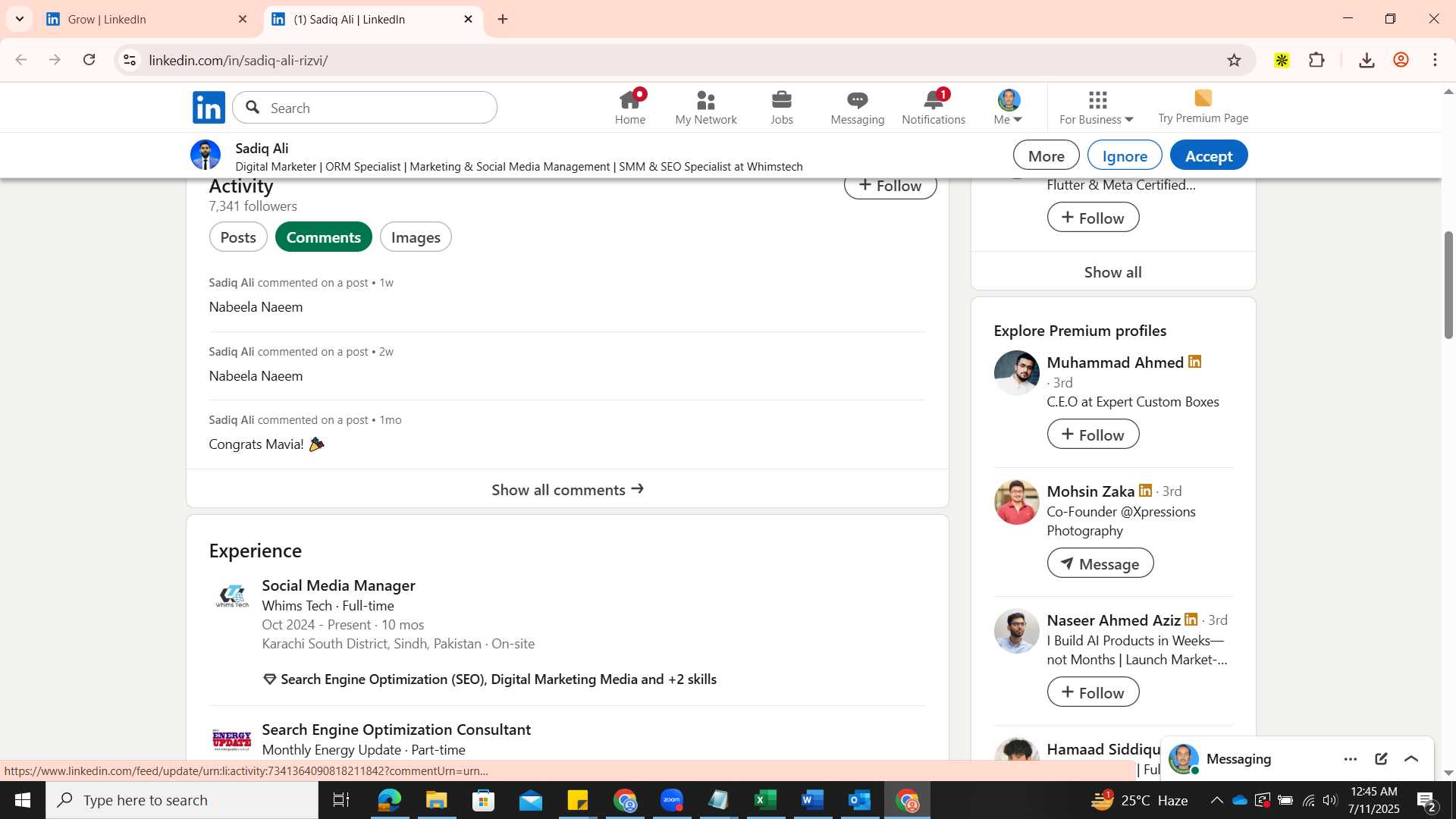Open Search Engine Optimization Consultant title
Screen dimensions: 1456x819
pyautogui.click(x=397, y=730)
